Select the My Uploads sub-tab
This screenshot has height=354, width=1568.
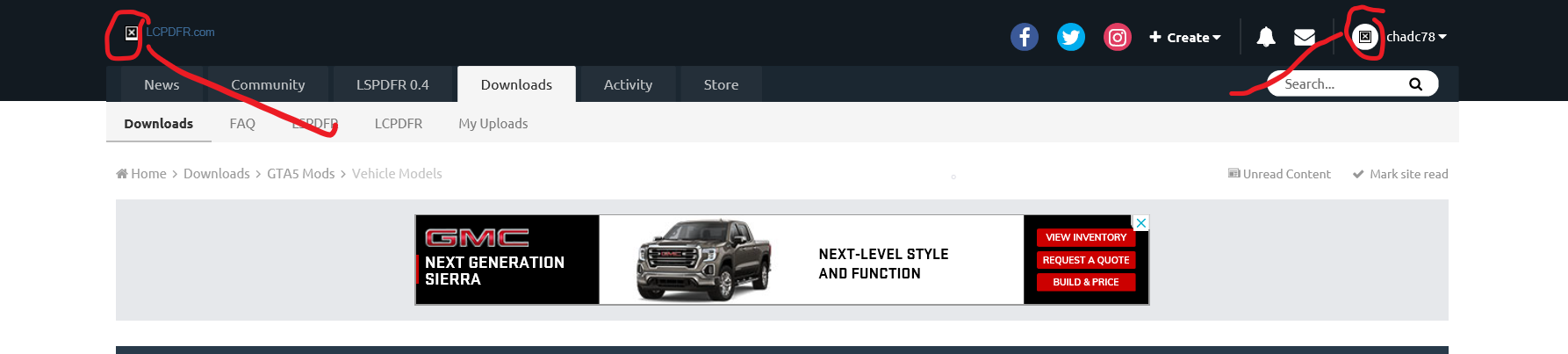(493, 124)
